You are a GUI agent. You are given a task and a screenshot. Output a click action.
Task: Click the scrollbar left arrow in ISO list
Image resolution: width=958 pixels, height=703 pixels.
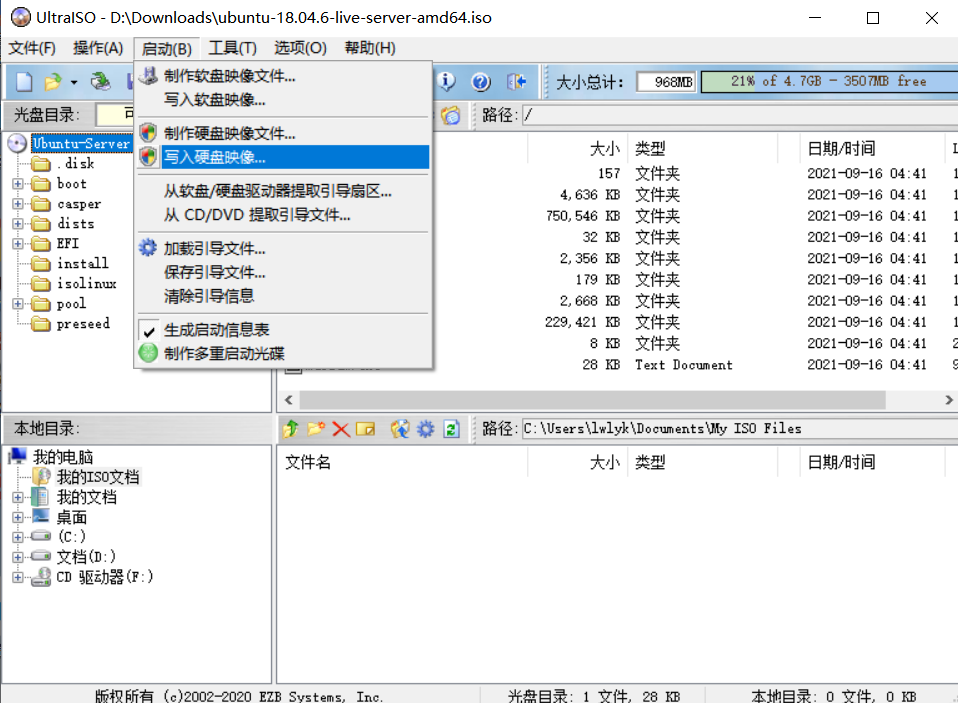tap(289, 399)
